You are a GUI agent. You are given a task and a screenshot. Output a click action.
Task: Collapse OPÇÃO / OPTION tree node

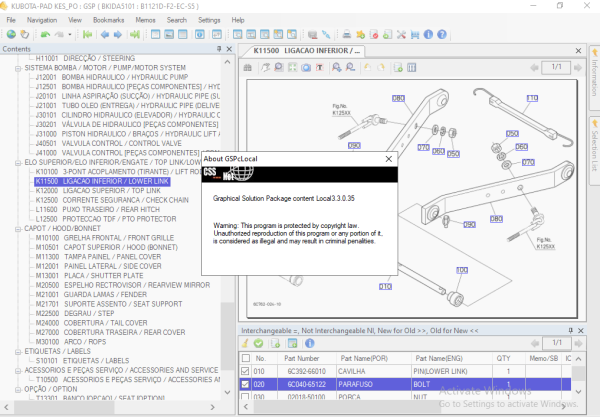(x=18, y=389)
